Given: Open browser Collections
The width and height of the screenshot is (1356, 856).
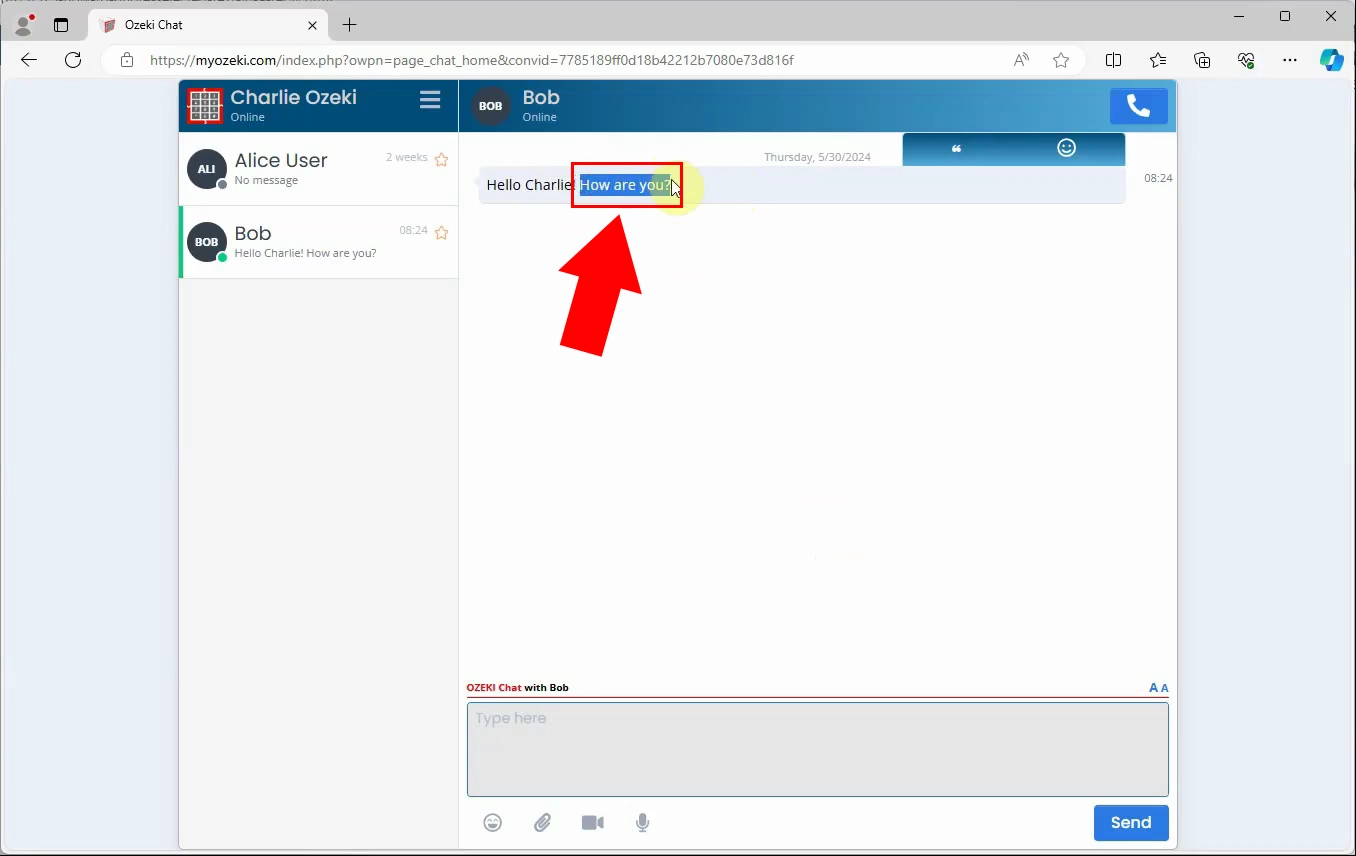Looking at the screenshot, I should point(1202,60).
